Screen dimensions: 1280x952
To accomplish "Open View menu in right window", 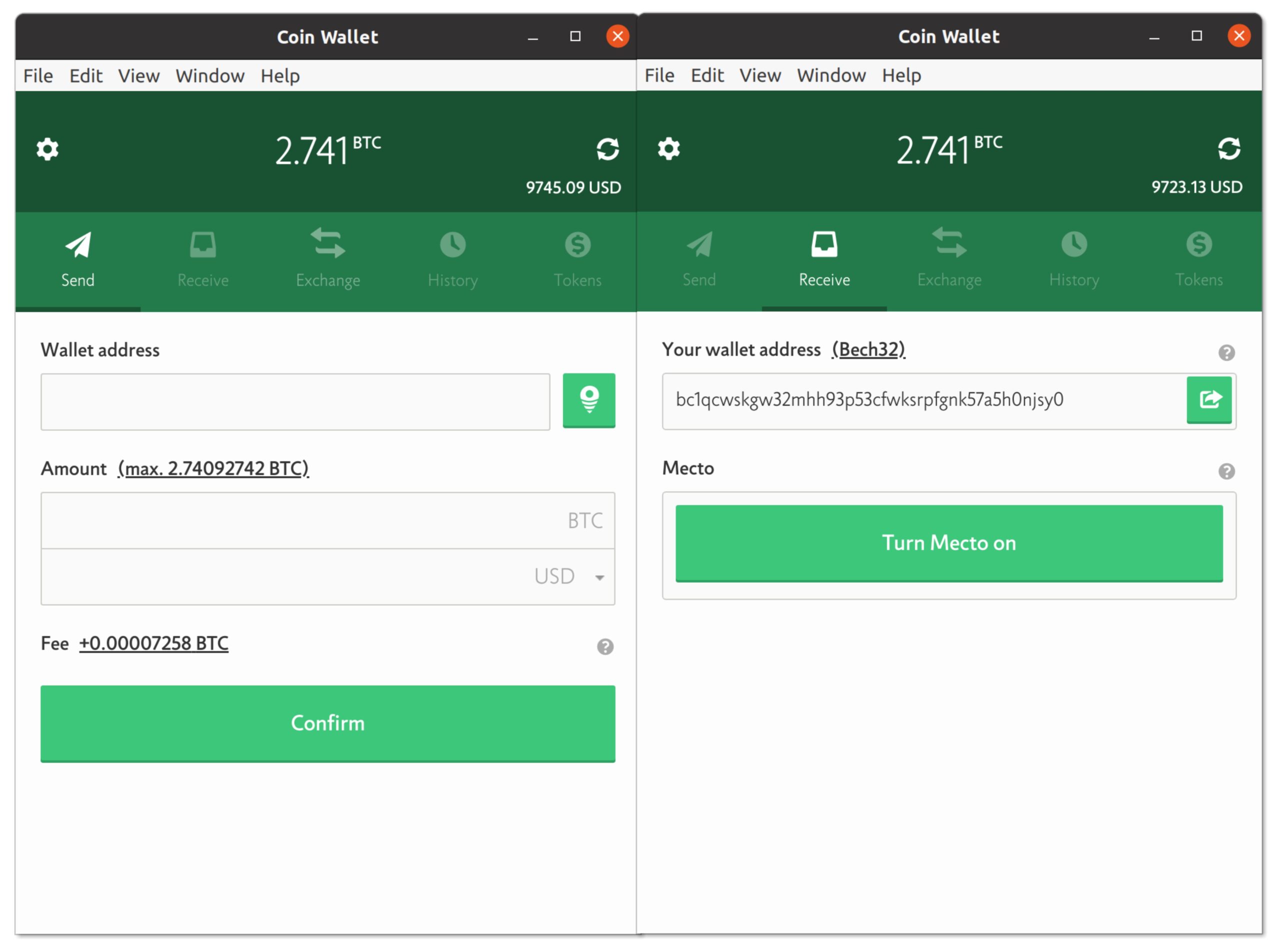I will pyautogui.click(x=760, y=75).
